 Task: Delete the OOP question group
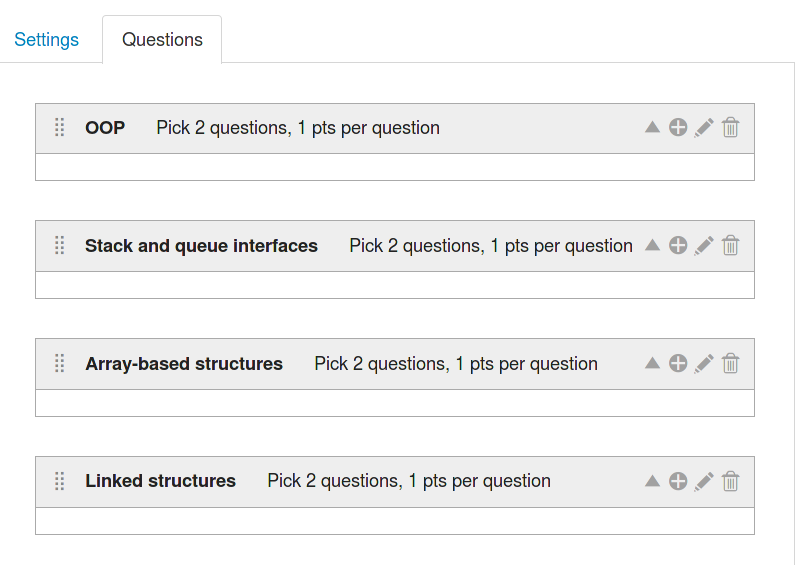pyautogui.click(x=731, y=128)
